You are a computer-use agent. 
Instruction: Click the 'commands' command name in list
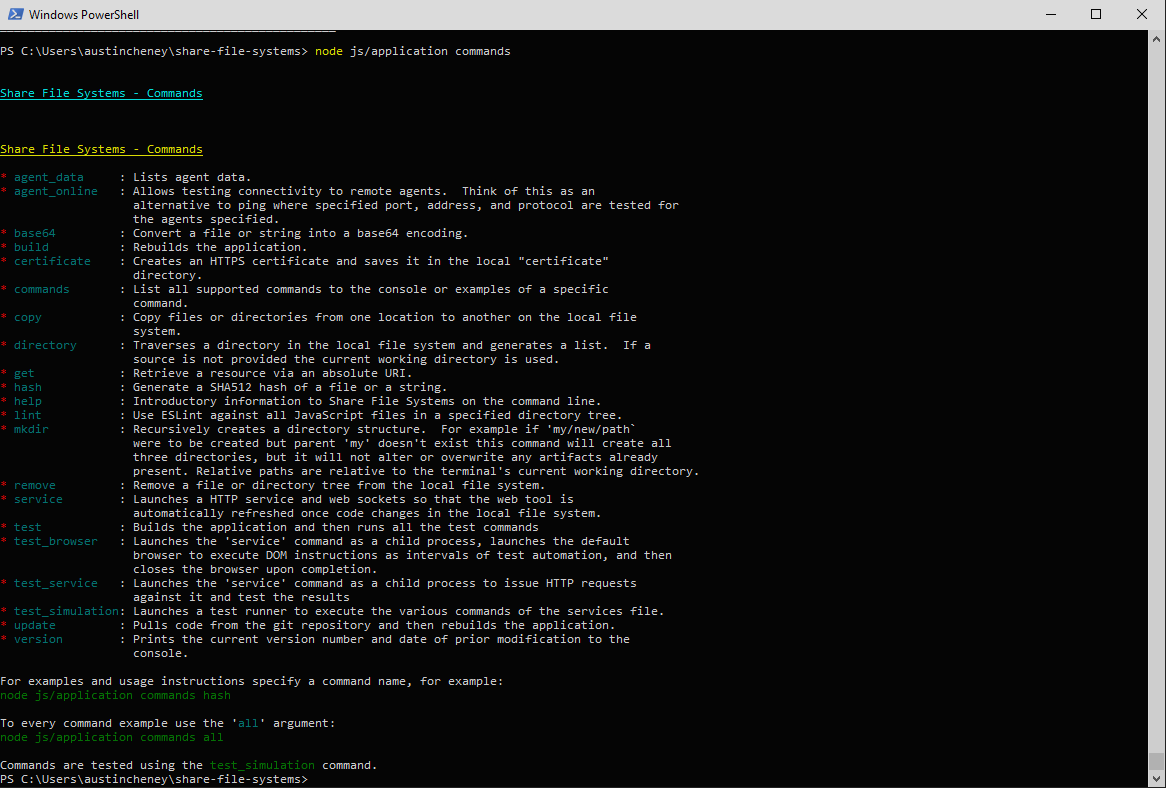pos(42,289)
